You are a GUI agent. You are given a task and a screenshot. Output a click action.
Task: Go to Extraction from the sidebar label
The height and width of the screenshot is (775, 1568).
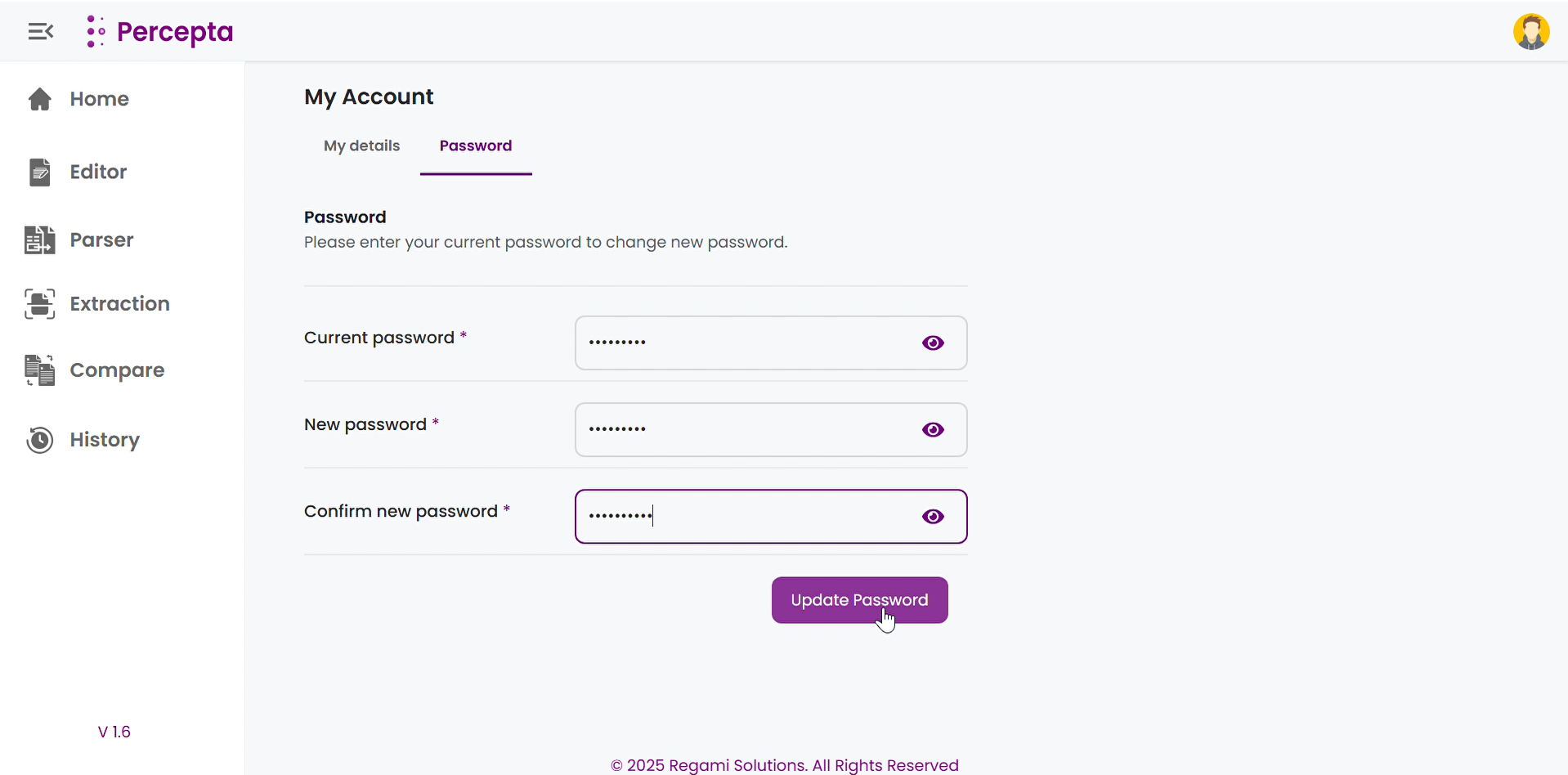119,304
